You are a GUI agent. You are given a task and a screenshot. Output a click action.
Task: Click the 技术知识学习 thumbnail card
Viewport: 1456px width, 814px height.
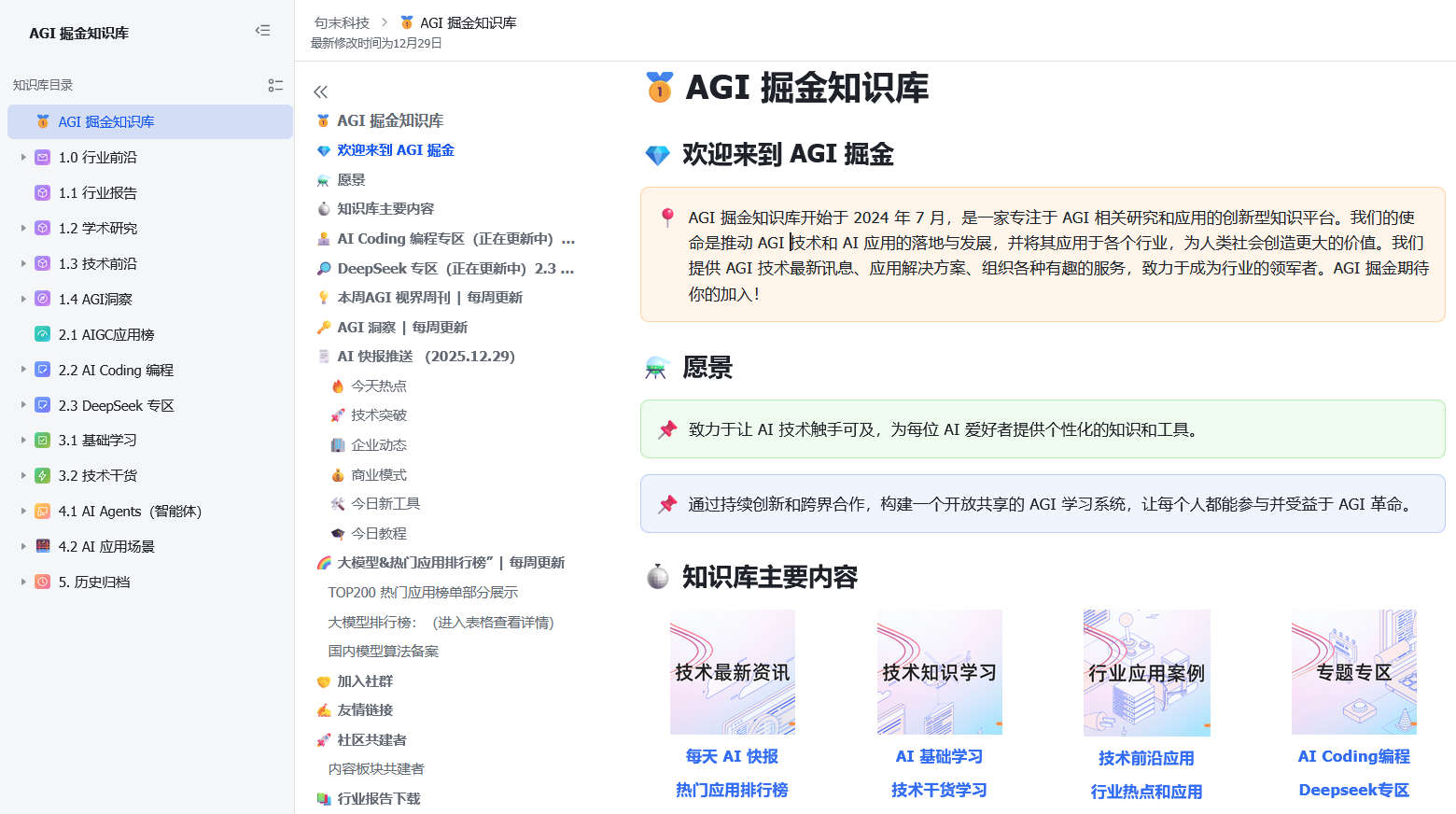click(940, 672)
